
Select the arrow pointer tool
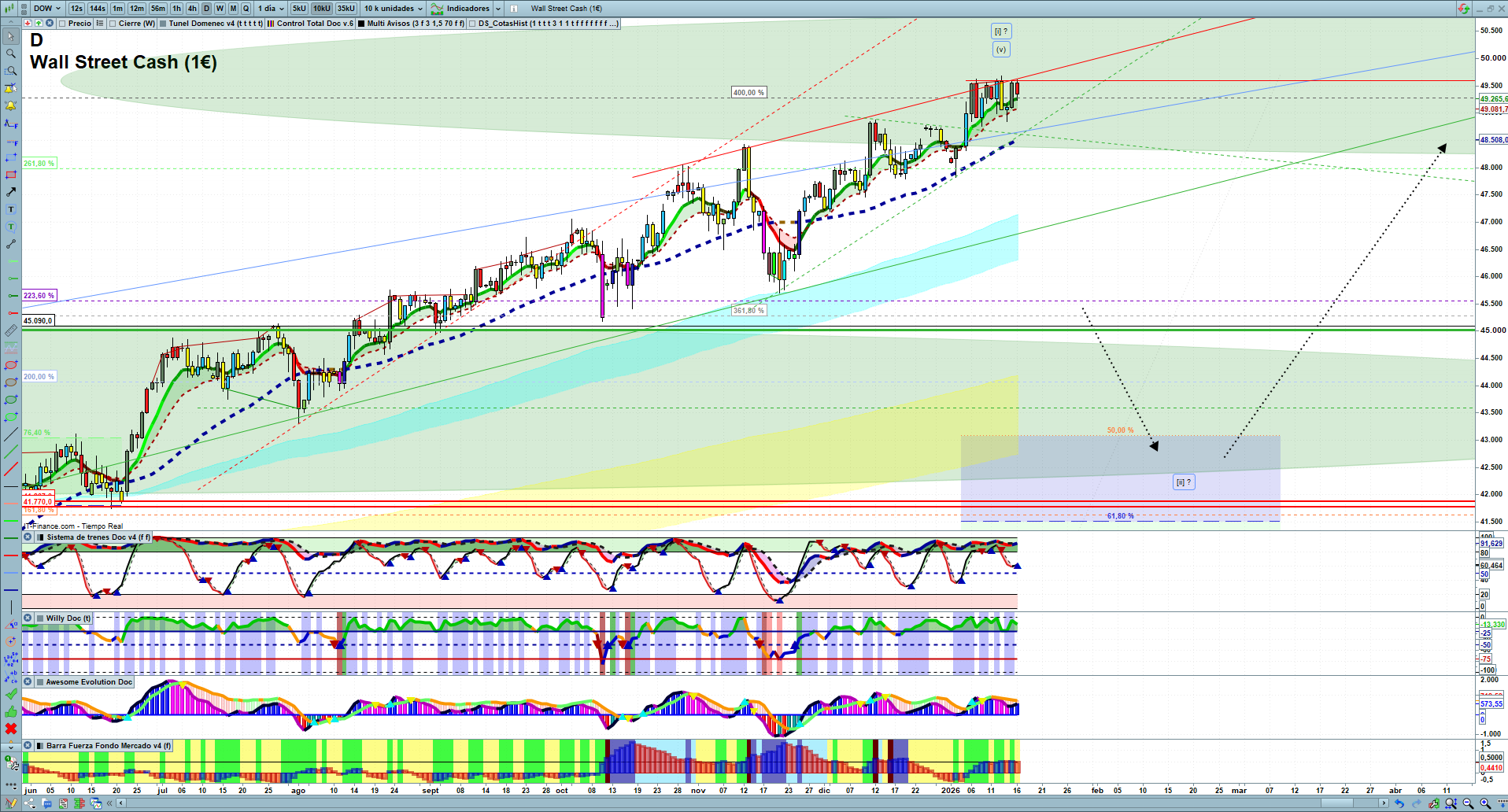tap(11, 36)
